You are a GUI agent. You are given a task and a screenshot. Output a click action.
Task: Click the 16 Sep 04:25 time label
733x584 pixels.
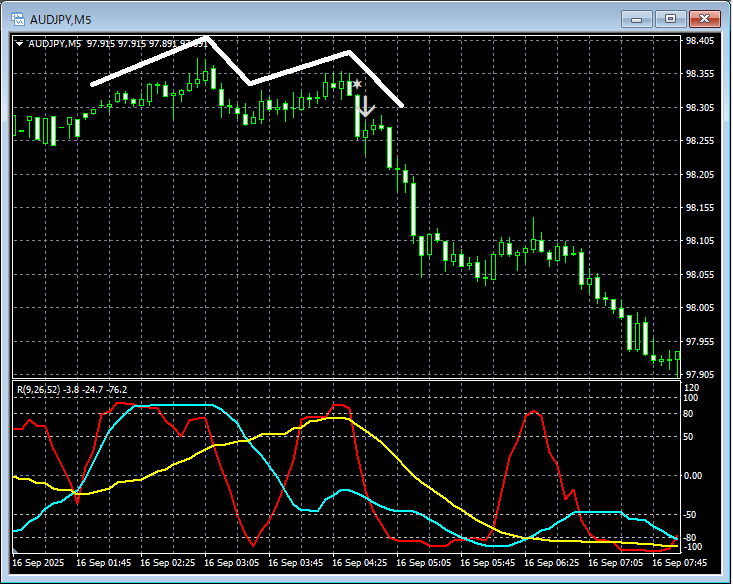pos(360,564)
